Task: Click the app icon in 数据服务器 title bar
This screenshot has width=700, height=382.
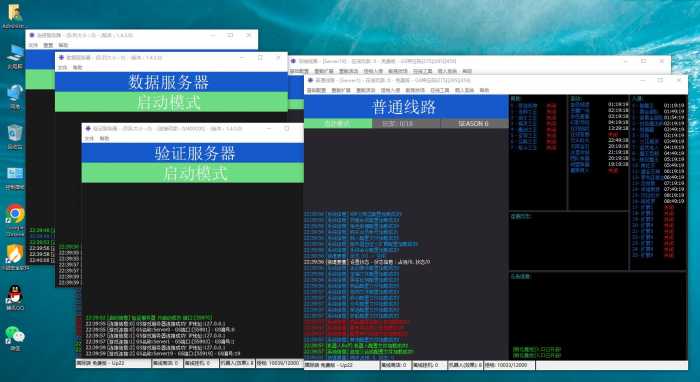Action: click(62, 58)
